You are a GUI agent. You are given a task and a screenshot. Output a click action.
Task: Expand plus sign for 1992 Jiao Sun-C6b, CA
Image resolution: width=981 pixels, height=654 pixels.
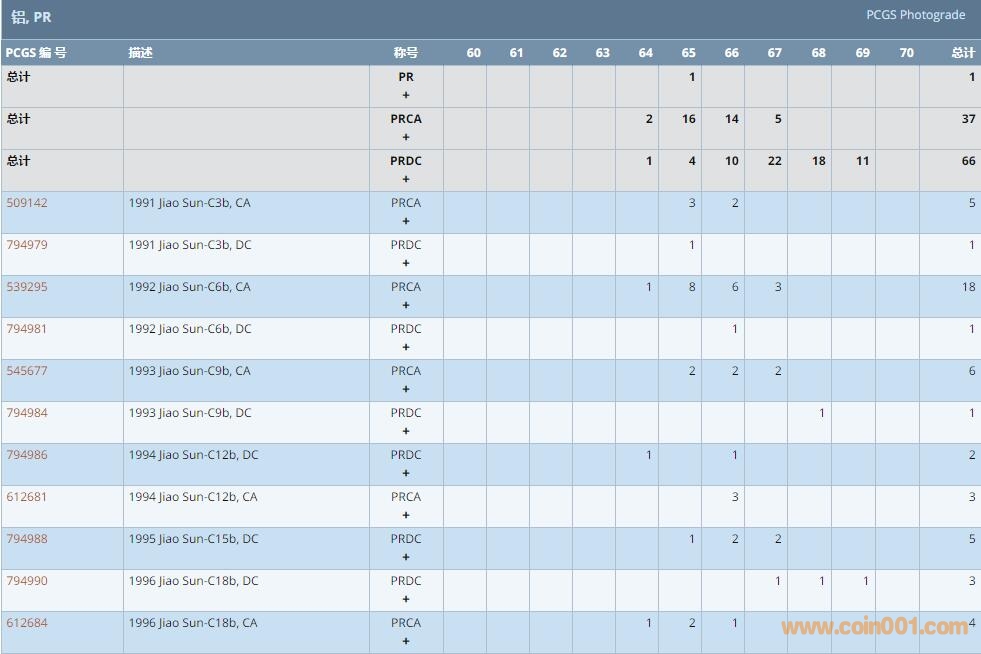coord(406,305)
